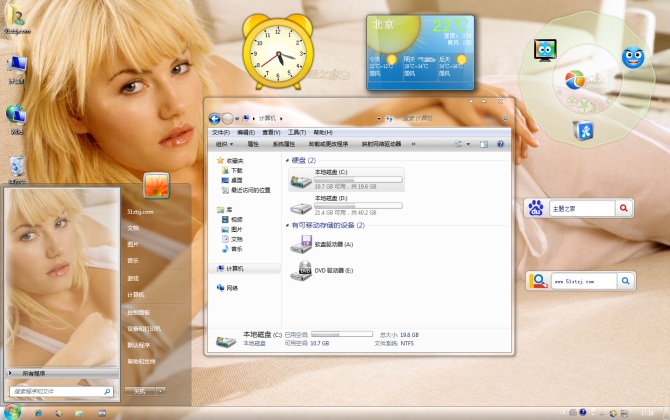The width and height of the screenshot is (670, 420).
Task: Select the DVD drive (E:)
Action: coord(322,270)
